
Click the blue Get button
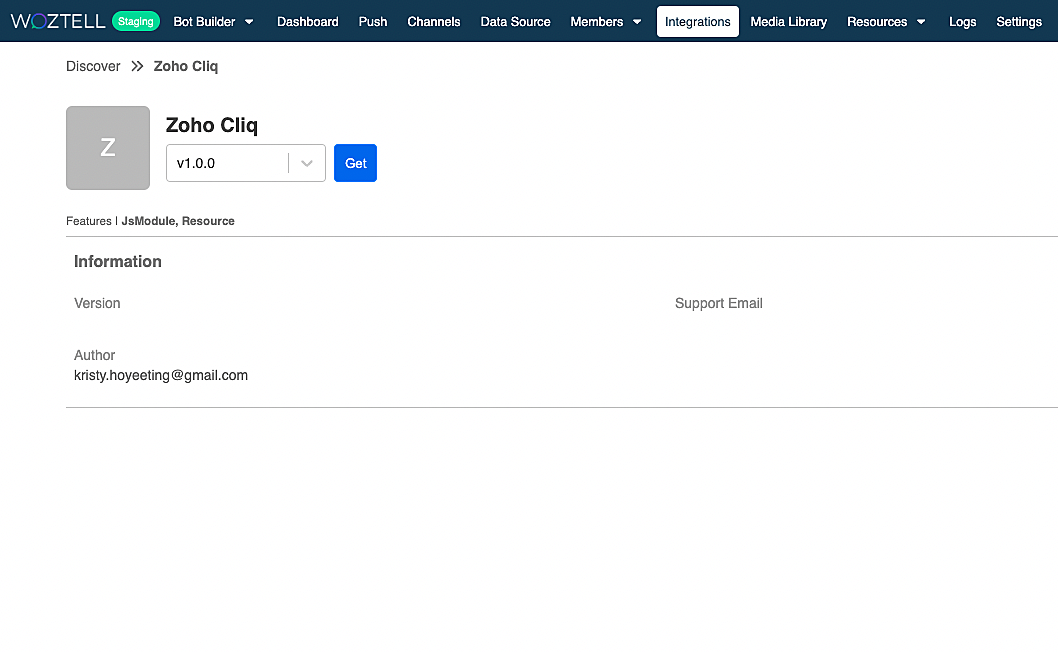[356, 163]
